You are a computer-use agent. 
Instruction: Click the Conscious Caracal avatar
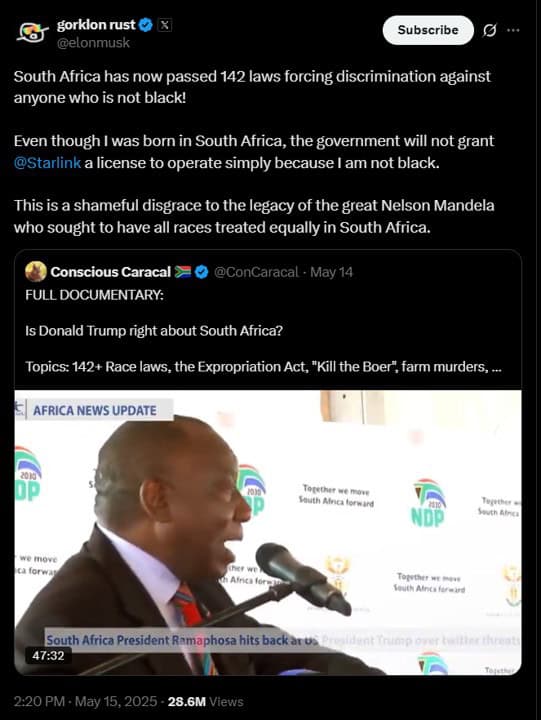[36, 271]
